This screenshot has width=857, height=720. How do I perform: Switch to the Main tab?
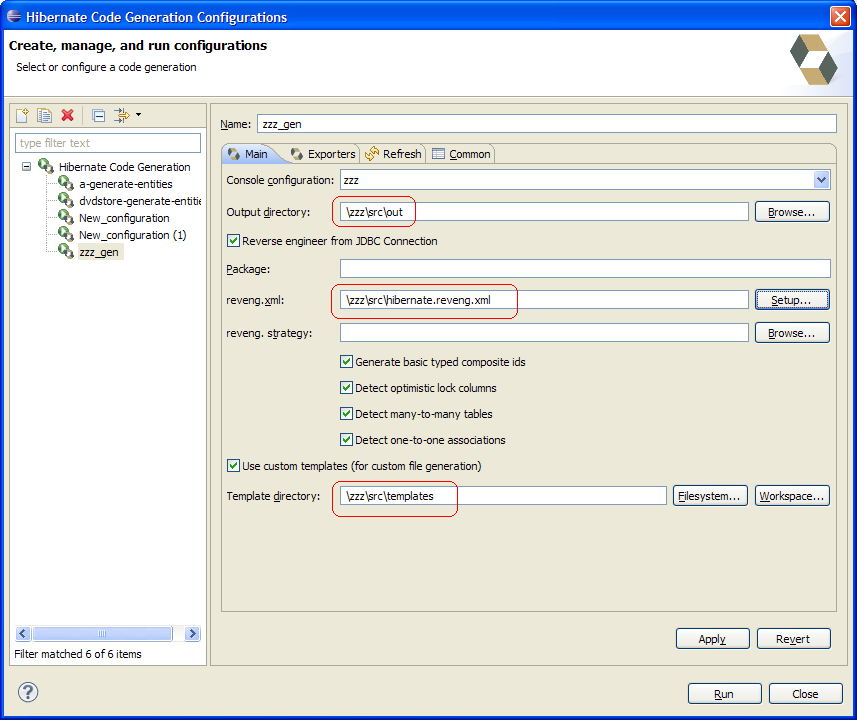click(x=249, y=154)
